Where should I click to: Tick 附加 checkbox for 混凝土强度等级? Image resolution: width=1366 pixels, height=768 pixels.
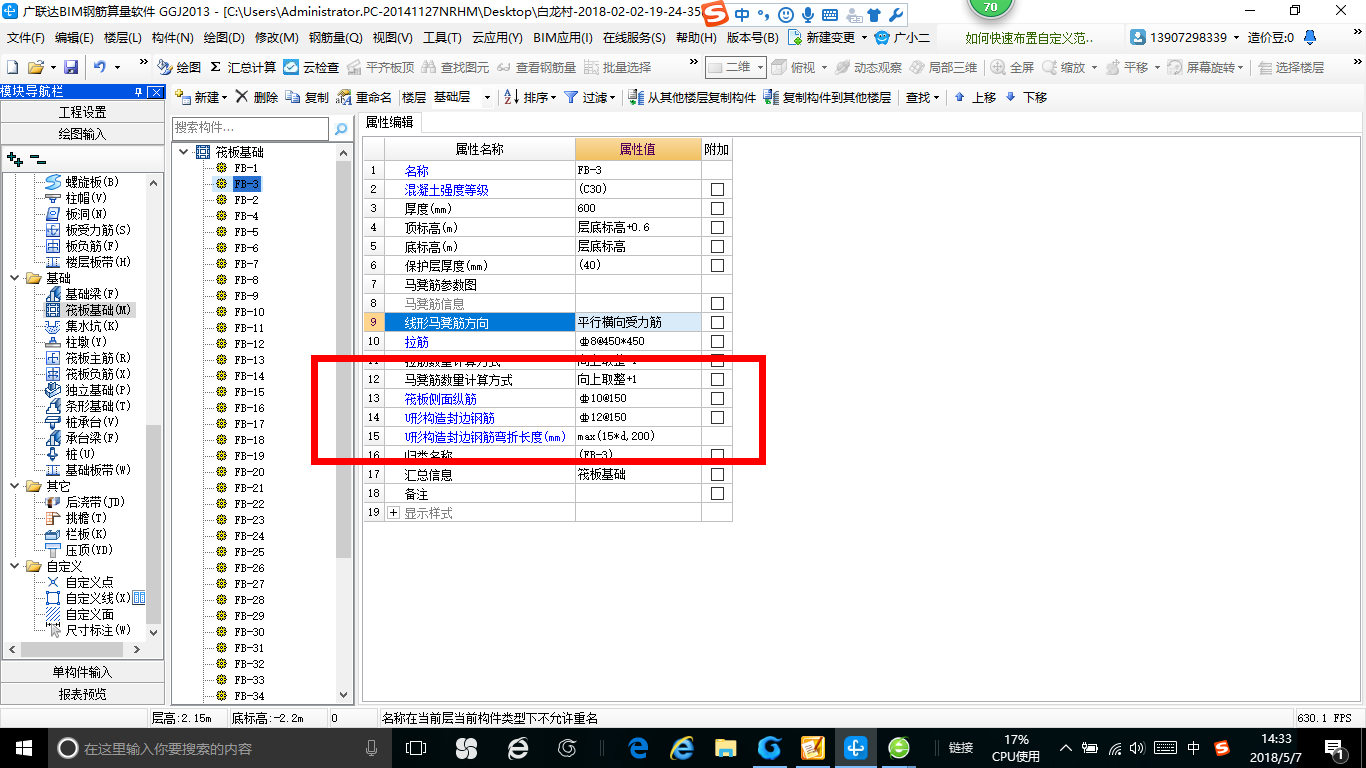click(717, 190)
